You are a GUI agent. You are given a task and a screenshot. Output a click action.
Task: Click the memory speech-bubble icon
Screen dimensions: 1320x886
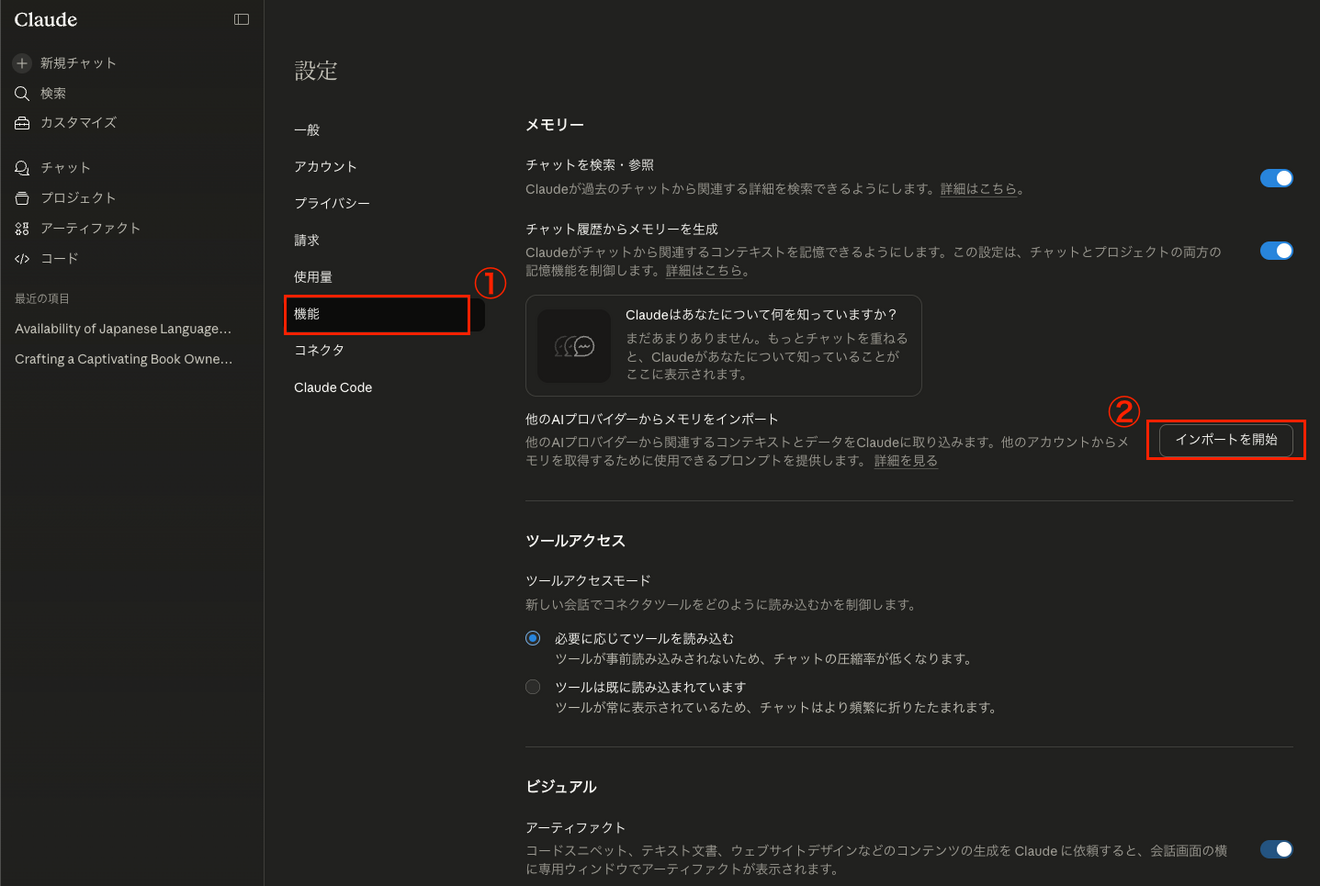click(575, 346)
